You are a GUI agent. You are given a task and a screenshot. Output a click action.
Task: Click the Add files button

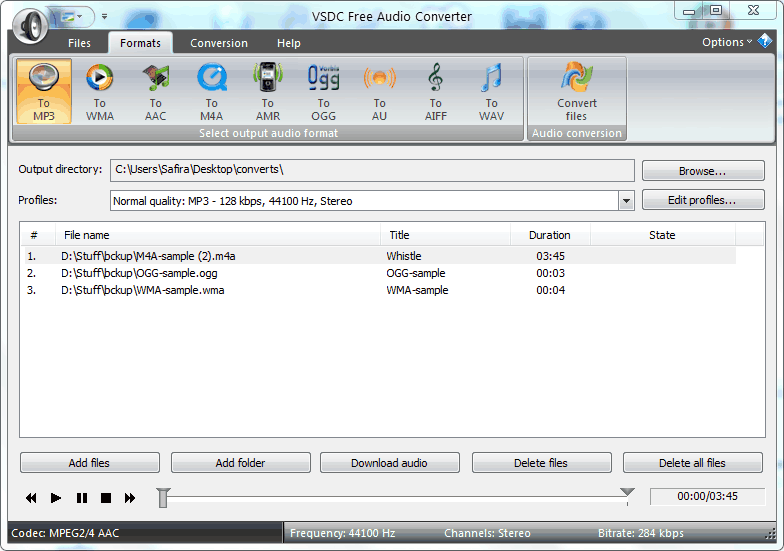click(x=90, y=463)
